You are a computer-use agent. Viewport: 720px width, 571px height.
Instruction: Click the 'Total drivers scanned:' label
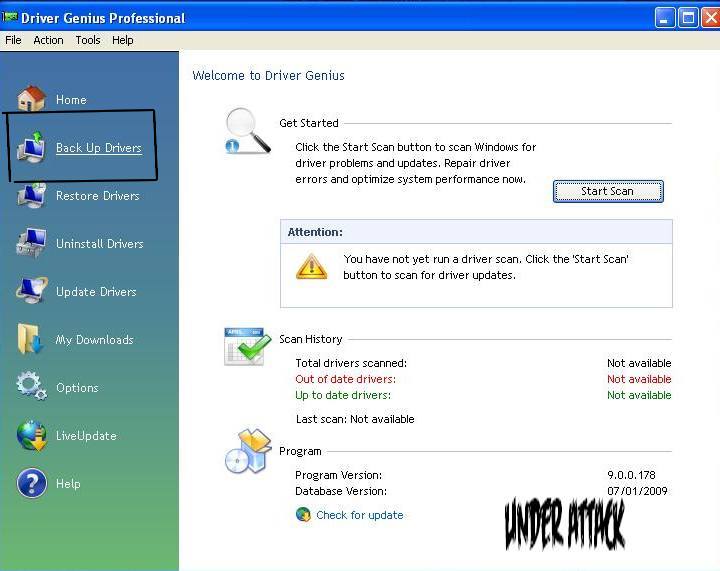(x=351, y=363)
